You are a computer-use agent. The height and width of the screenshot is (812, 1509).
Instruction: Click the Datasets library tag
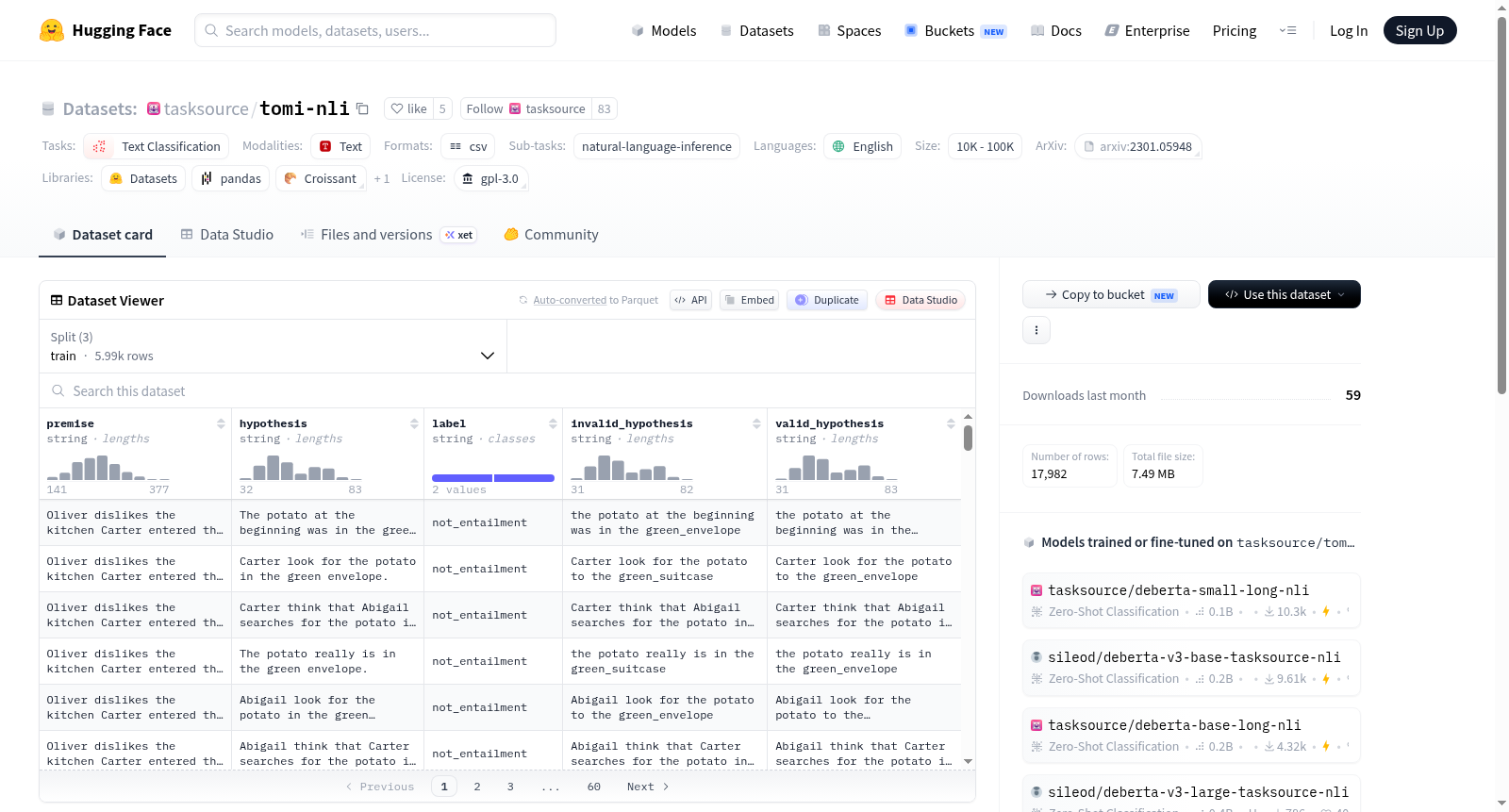[x=143, y=178]
